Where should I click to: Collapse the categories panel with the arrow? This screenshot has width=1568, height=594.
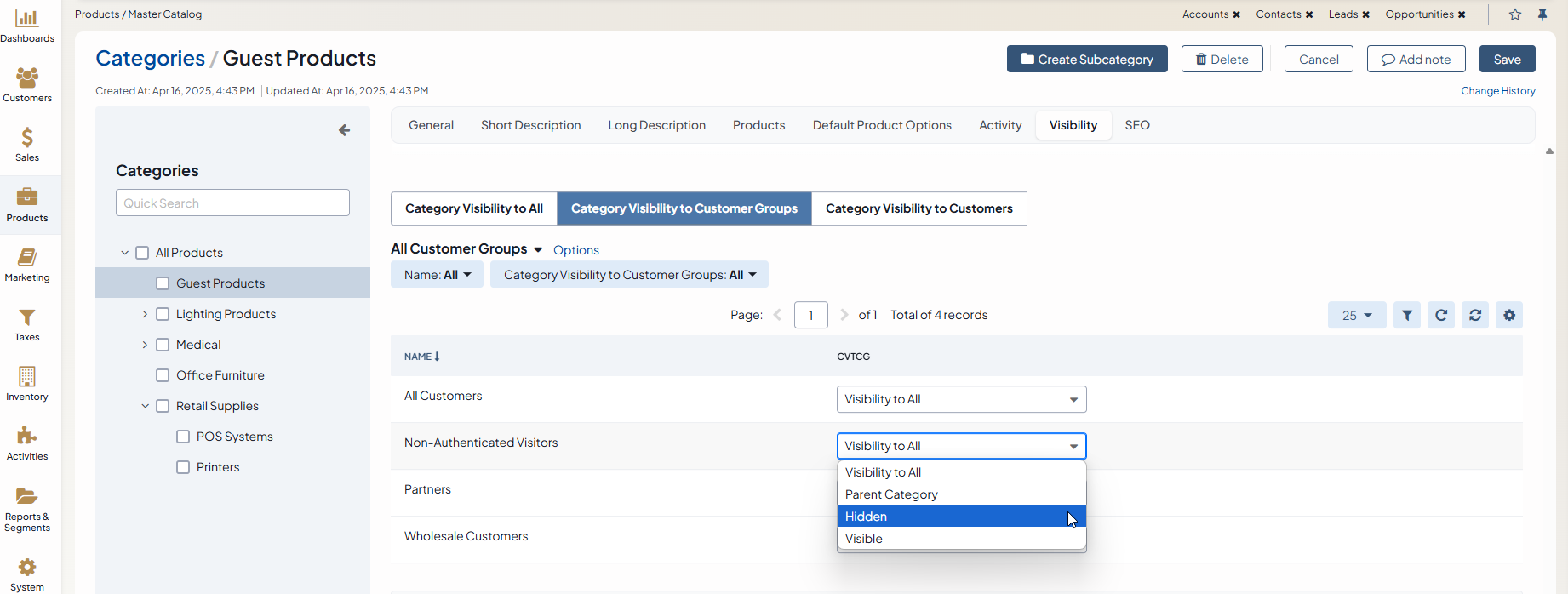coord(344,130)
